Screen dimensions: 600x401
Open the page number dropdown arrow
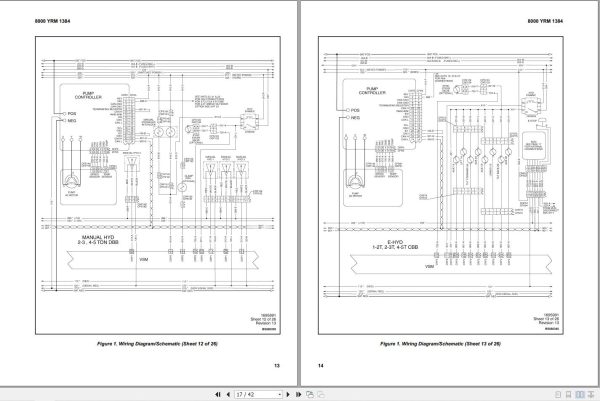pos(279,394)
